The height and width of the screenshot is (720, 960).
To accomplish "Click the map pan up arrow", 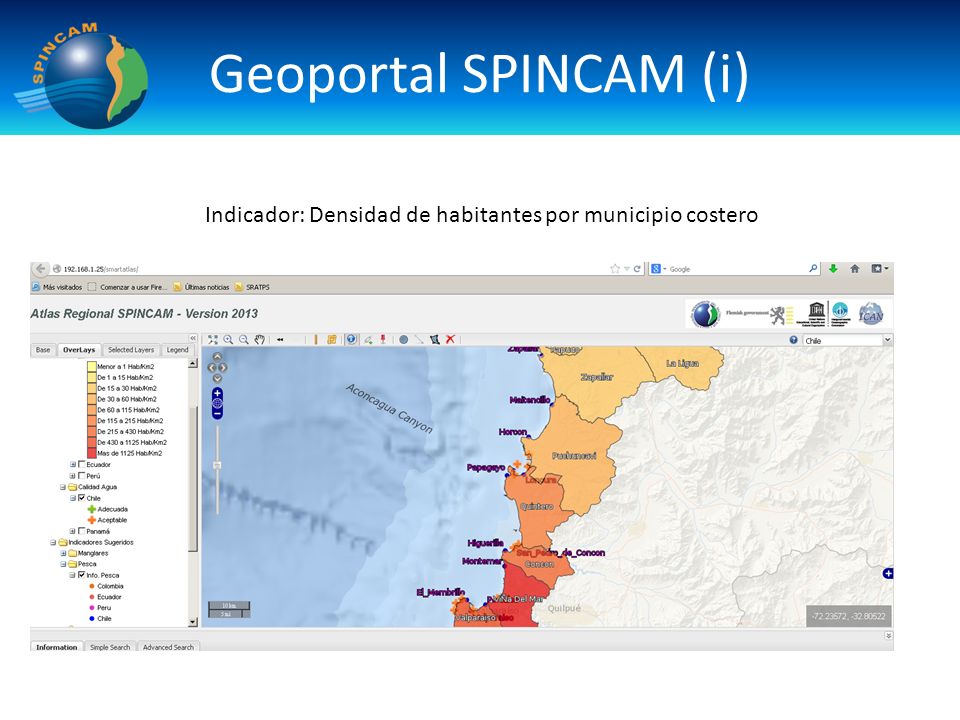I will click(217, 357).
